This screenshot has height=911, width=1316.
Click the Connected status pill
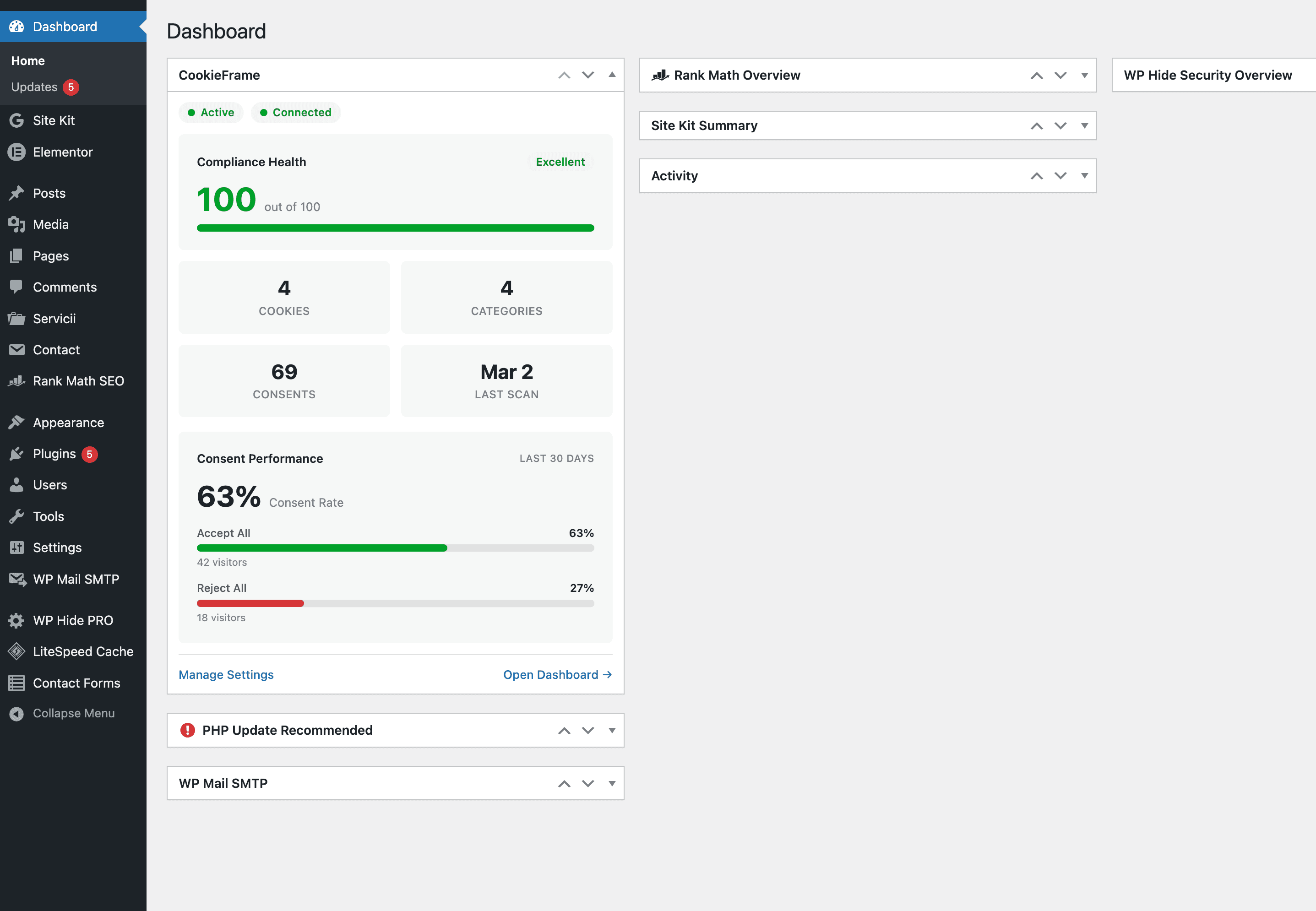(296, 113)
